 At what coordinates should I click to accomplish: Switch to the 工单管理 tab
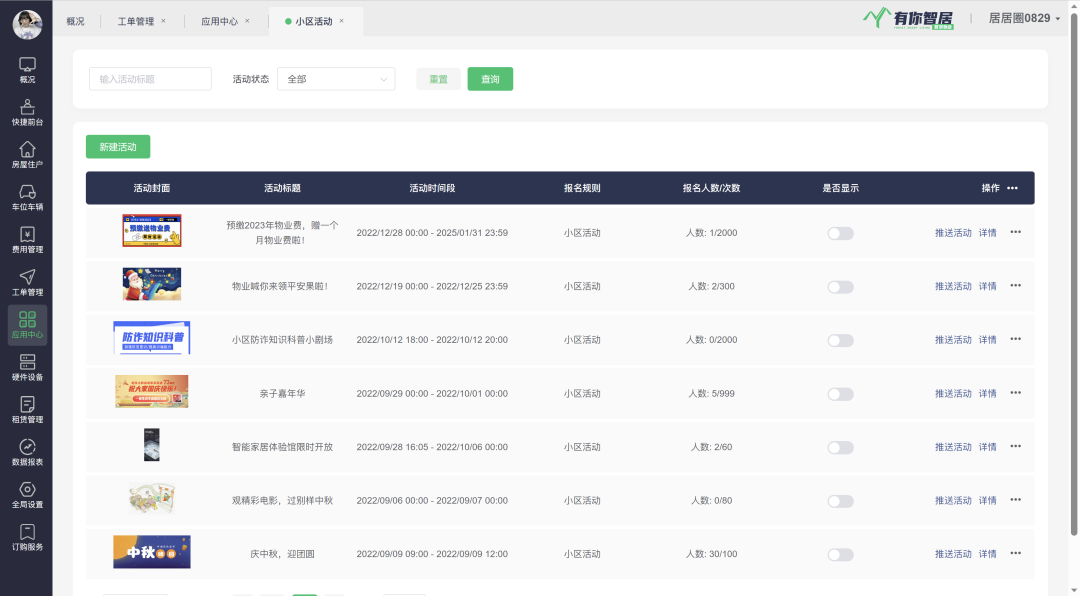136,21
